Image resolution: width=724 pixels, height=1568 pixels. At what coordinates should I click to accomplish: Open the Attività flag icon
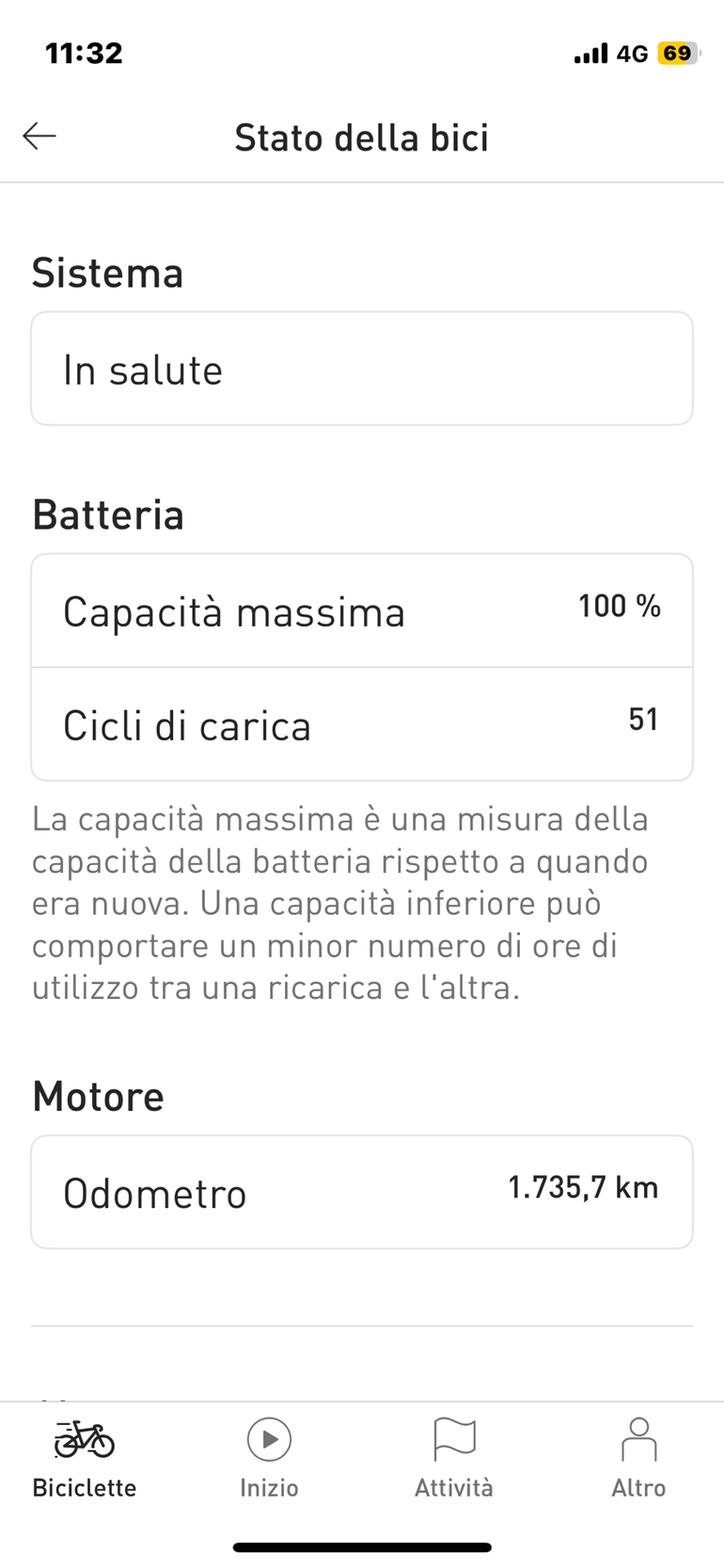coord(454,1439)
